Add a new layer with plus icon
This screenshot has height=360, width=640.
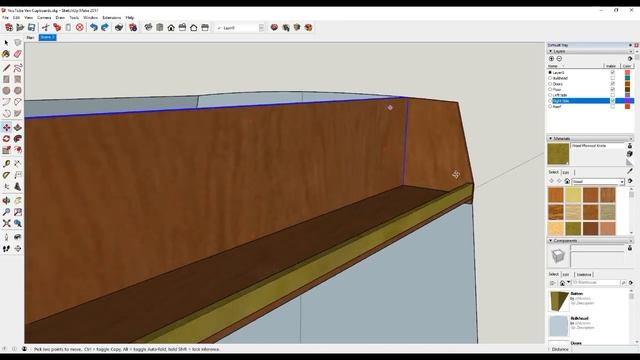tap(551, 58)
